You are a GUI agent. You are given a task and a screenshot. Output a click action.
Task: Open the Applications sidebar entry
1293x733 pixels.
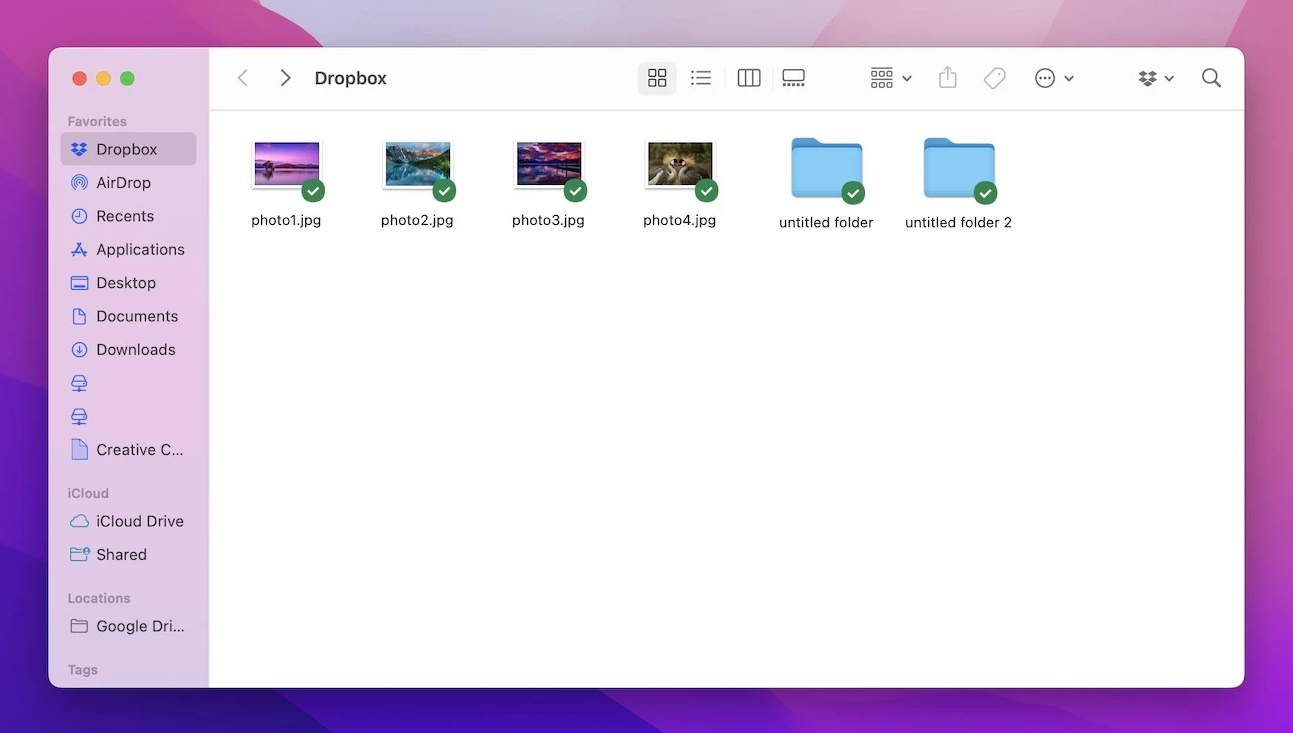pos(140,249)
